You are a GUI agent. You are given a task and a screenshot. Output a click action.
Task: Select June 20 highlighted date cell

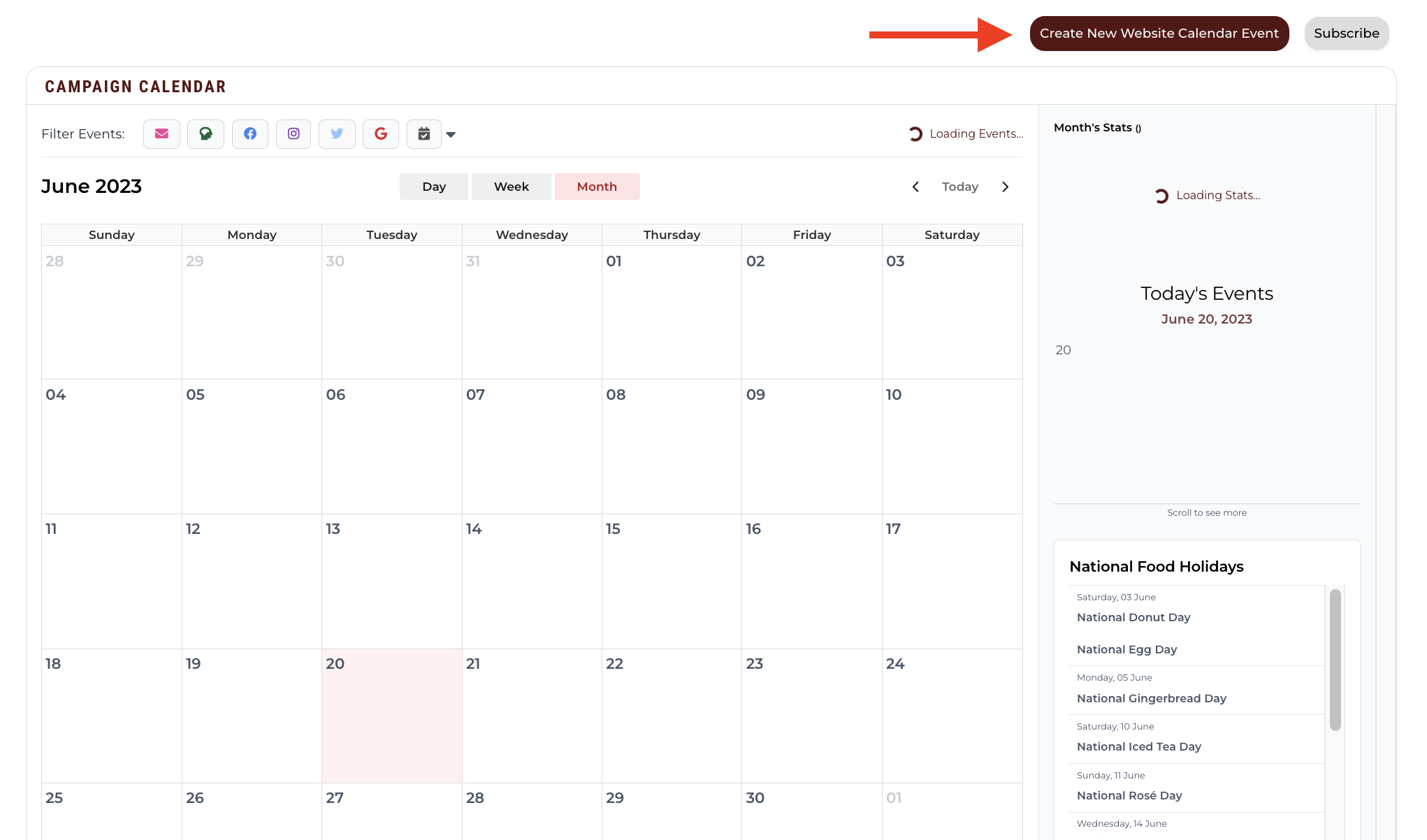pyautogui.click(x=391, y=716)
